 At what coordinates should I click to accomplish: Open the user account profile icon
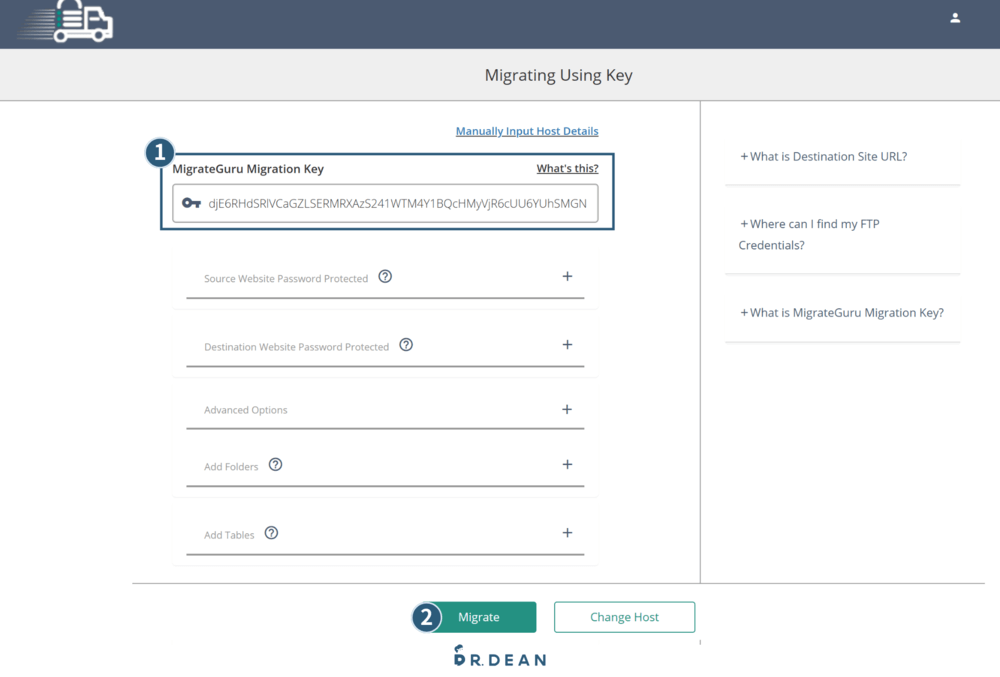955,18
